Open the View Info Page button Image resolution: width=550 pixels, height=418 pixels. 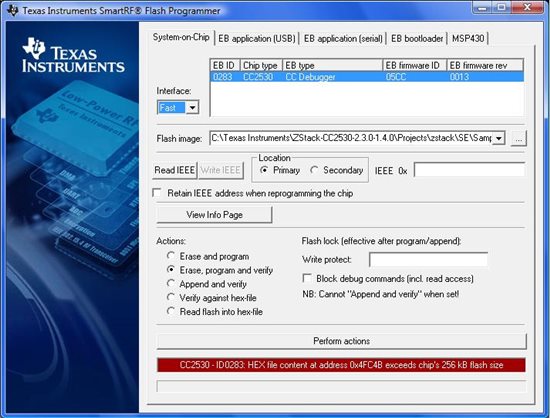click(214, 215)
